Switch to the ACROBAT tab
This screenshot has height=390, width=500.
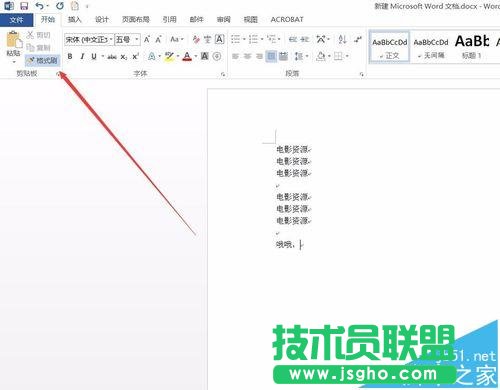pos(287,19)
